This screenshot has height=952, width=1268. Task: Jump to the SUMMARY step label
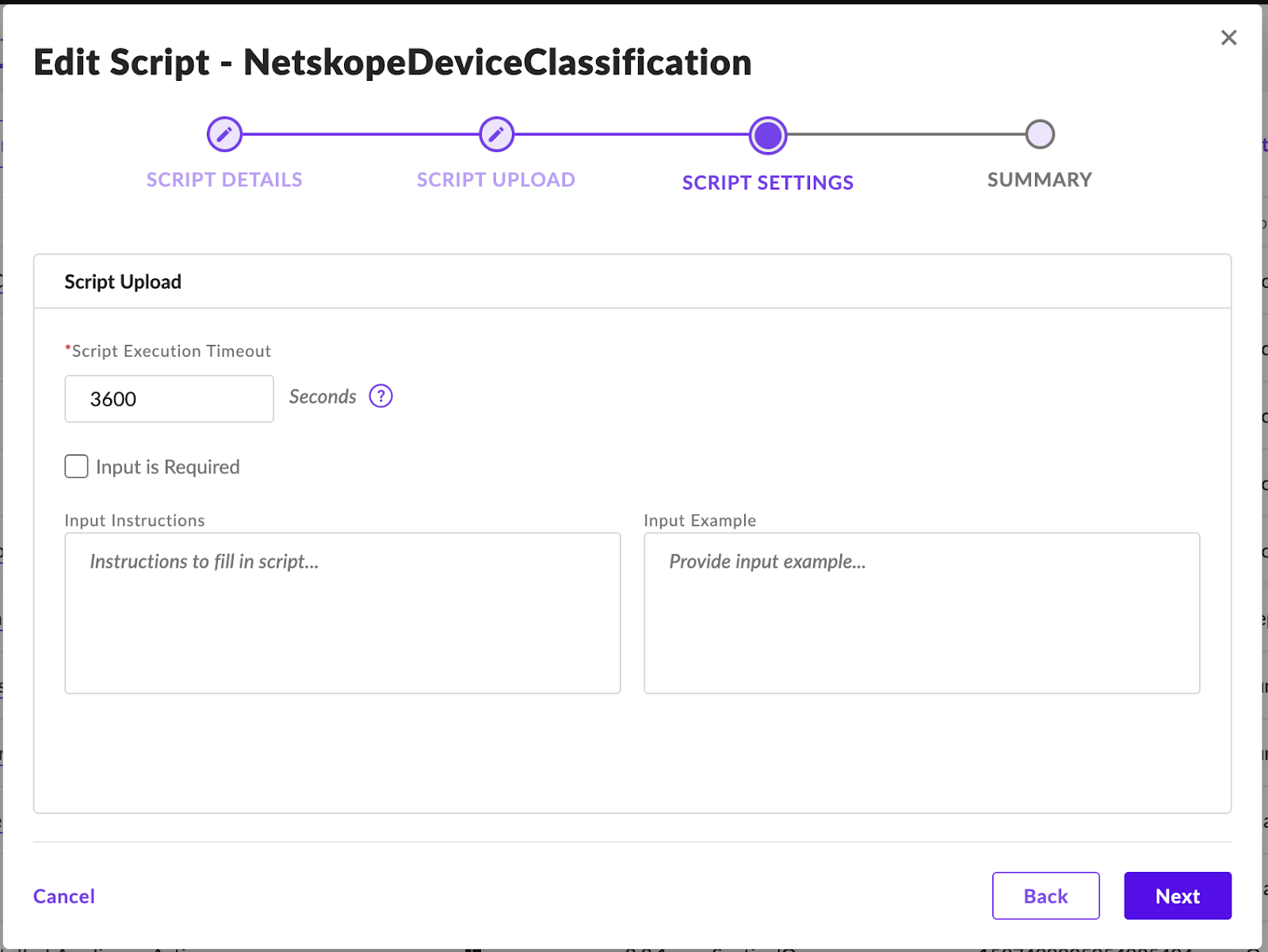tap(1040, 180)
